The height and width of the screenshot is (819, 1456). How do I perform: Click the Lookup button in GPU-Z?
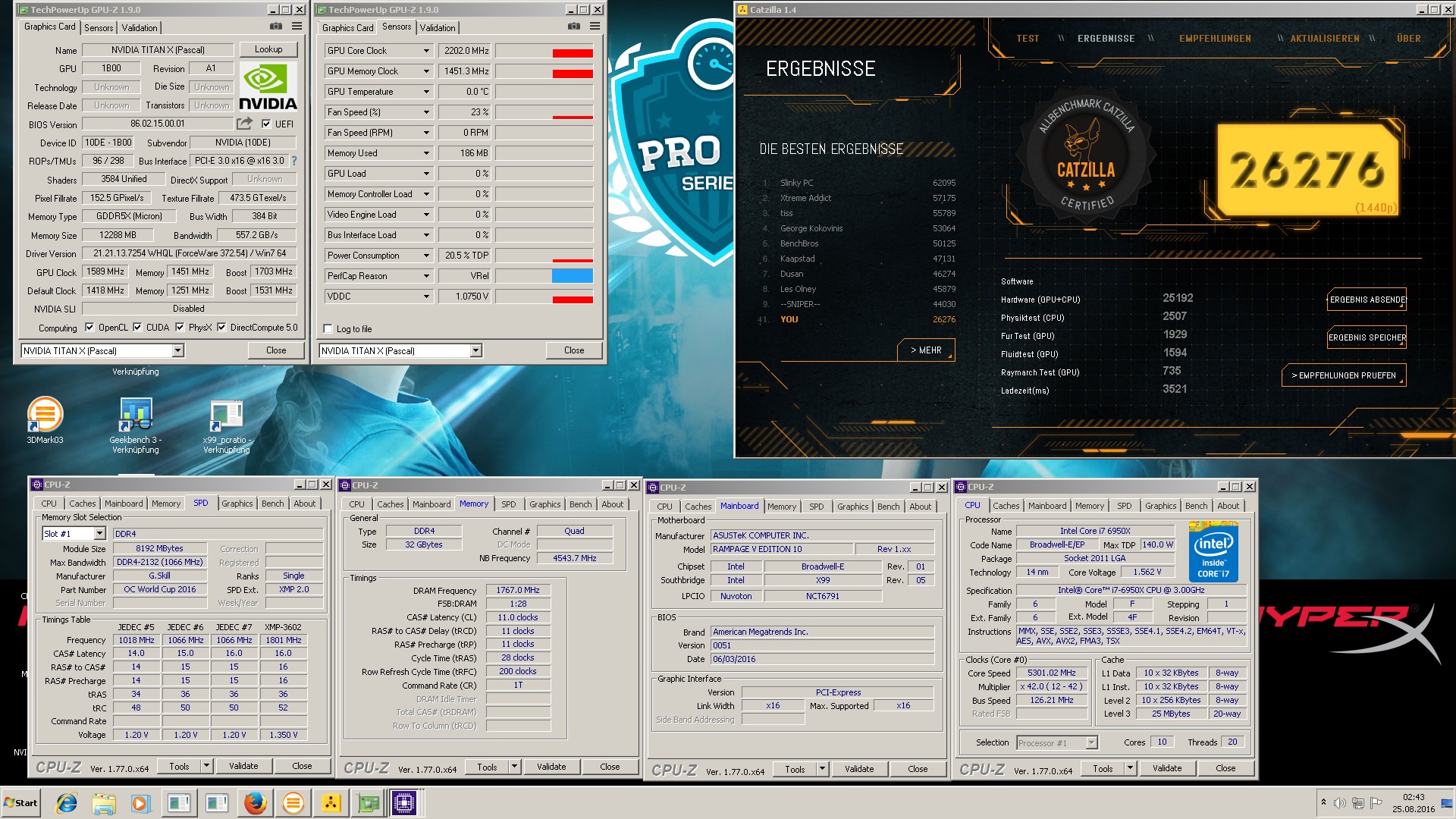coord(268,49)
